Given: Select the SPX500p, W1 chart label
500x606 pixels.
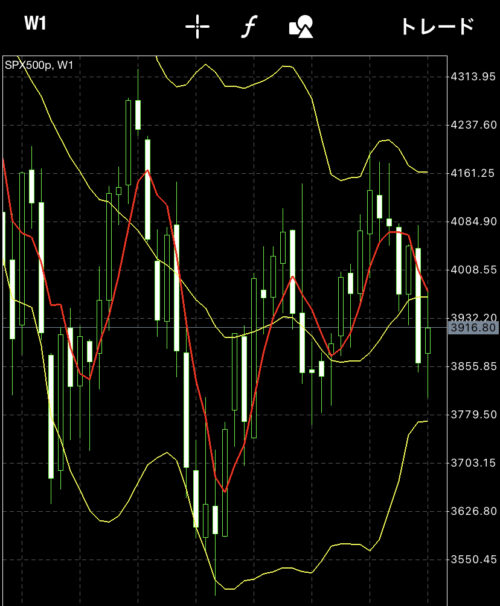Looking at the screenshot, I should point(39,65).
